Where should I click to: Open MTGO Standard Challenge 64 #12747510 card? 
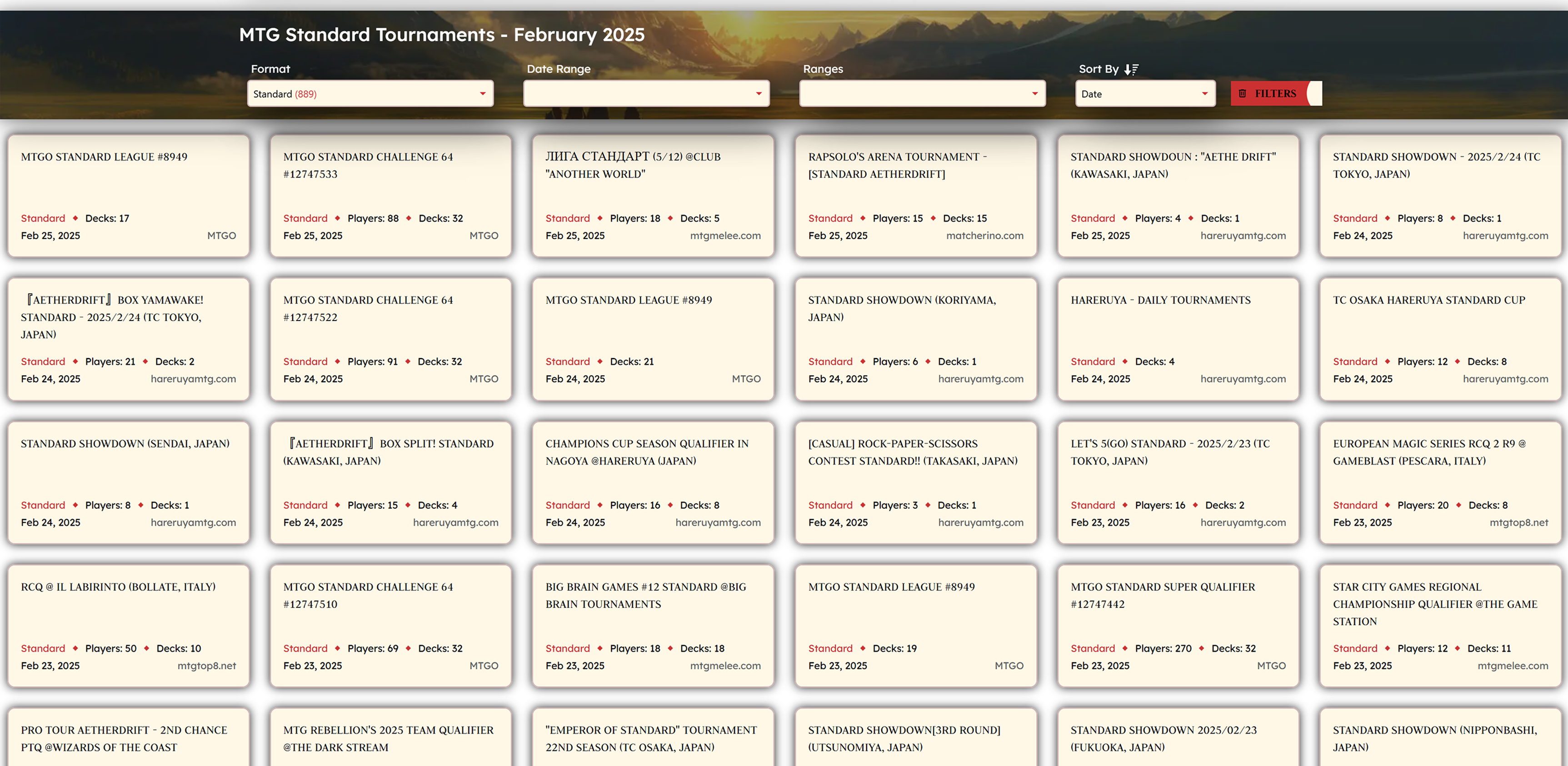coord(391,626)
